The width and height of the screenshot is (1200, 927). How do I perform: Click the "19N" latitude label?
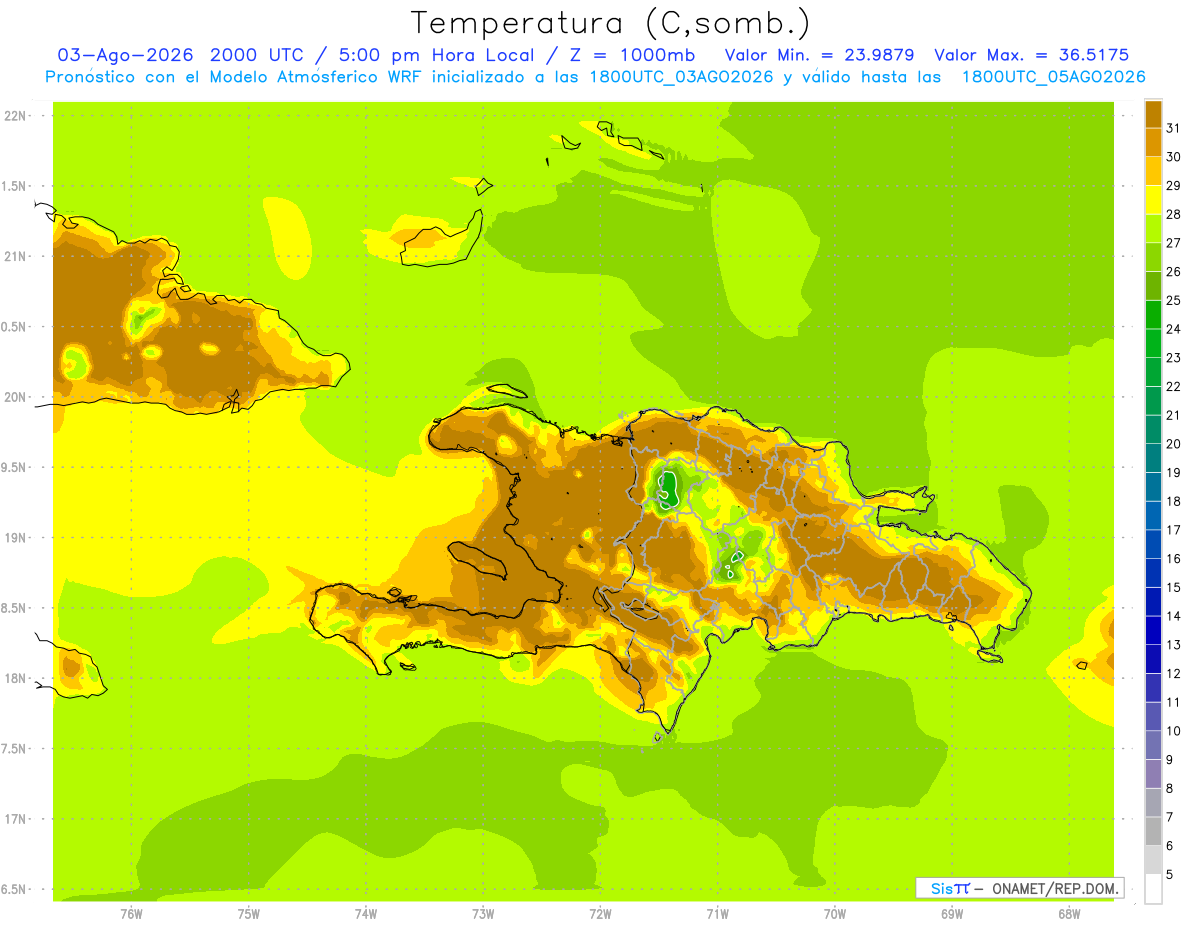16,538
